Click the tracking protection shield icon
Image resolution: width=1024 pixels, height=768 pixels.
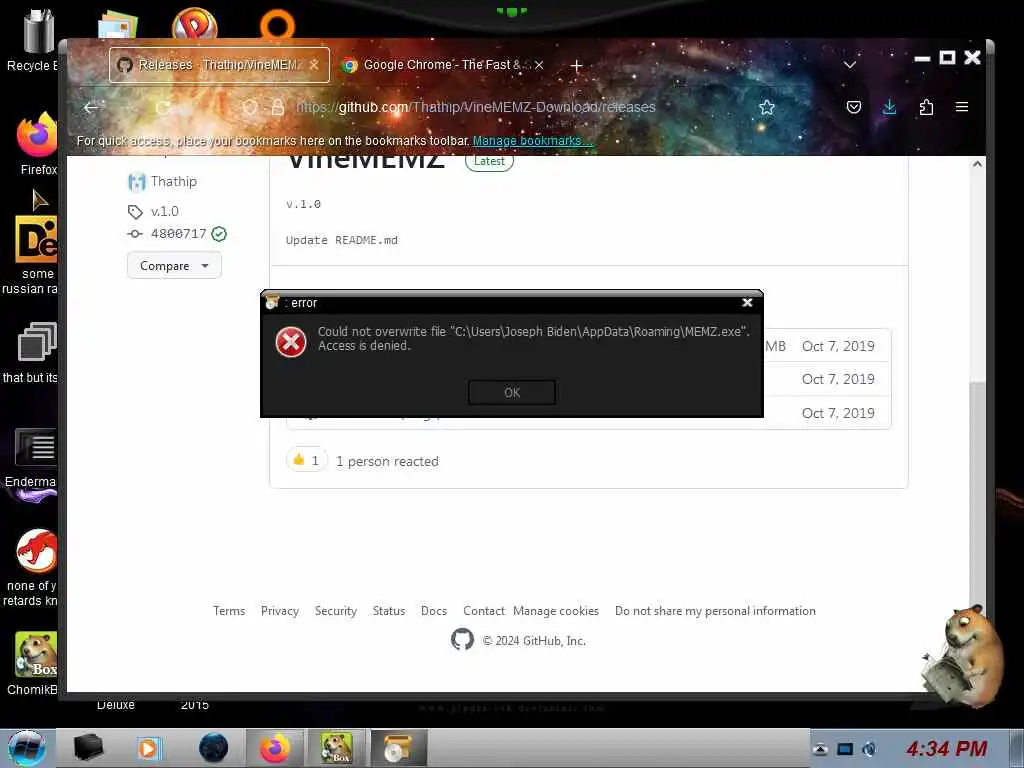(x=249, y=107)
